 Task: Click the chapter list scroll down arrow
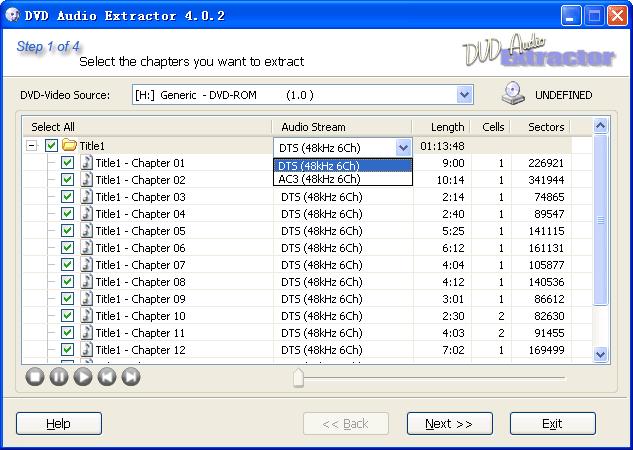[600, 354]
